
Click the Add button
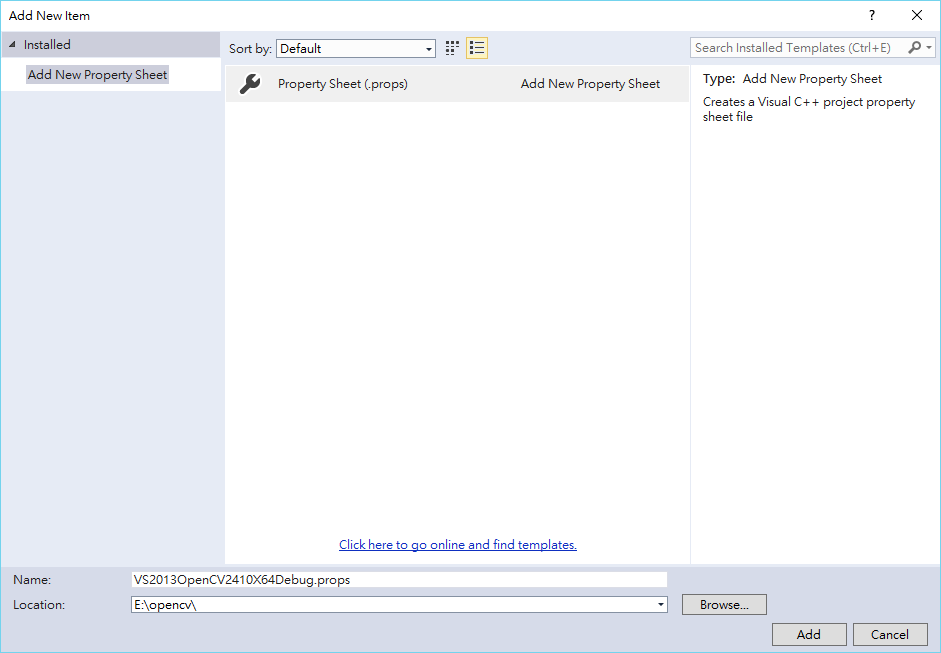[x=809, y=634]
